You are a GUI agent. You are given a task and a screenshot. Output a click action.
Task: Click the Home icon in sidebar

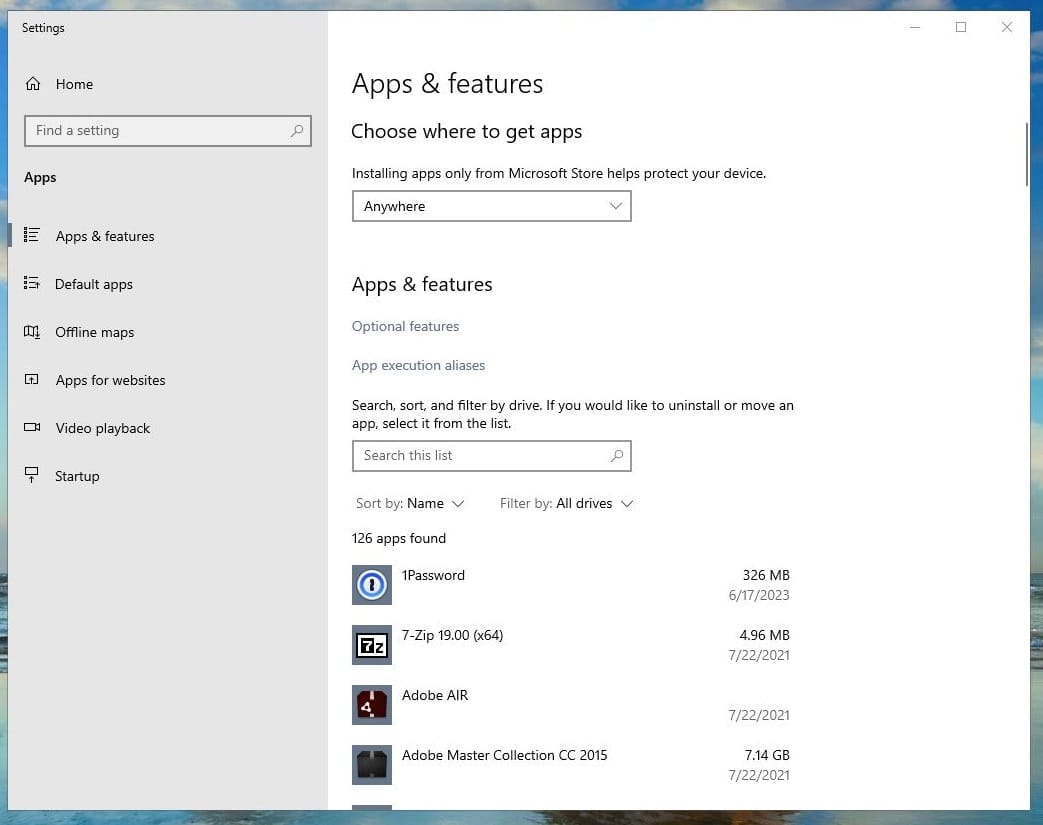(x=33, y=84)
